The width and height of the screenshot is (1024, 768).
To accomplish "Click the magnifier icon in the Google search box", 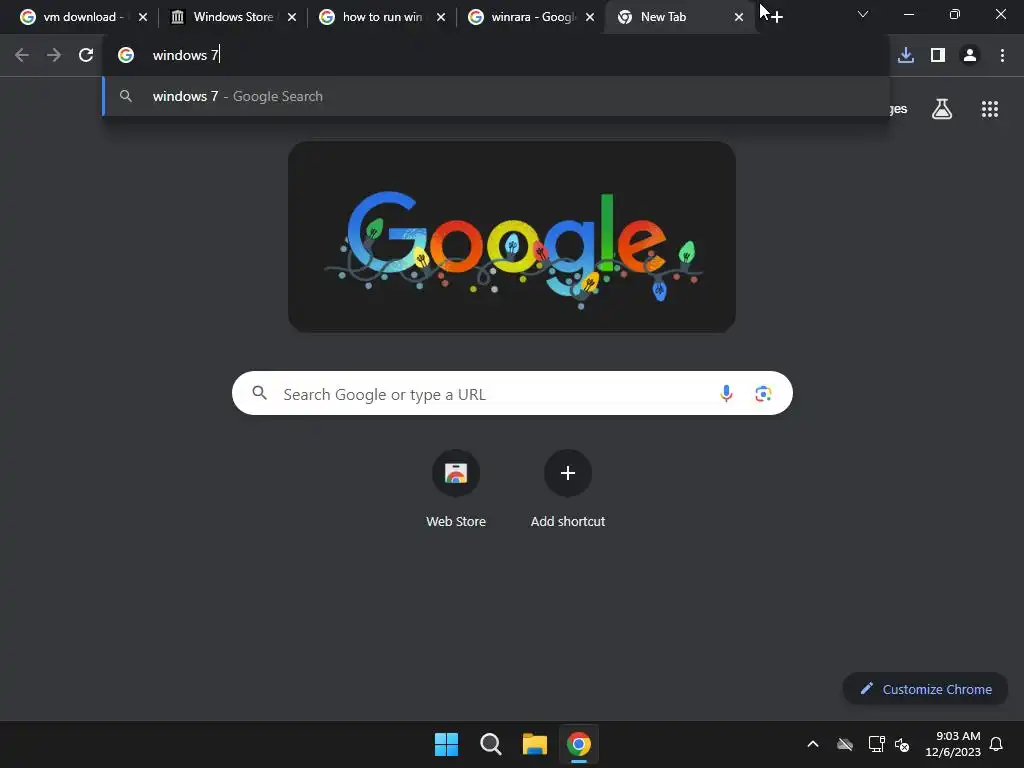I will pyautogui.click(x=260, y=392).
